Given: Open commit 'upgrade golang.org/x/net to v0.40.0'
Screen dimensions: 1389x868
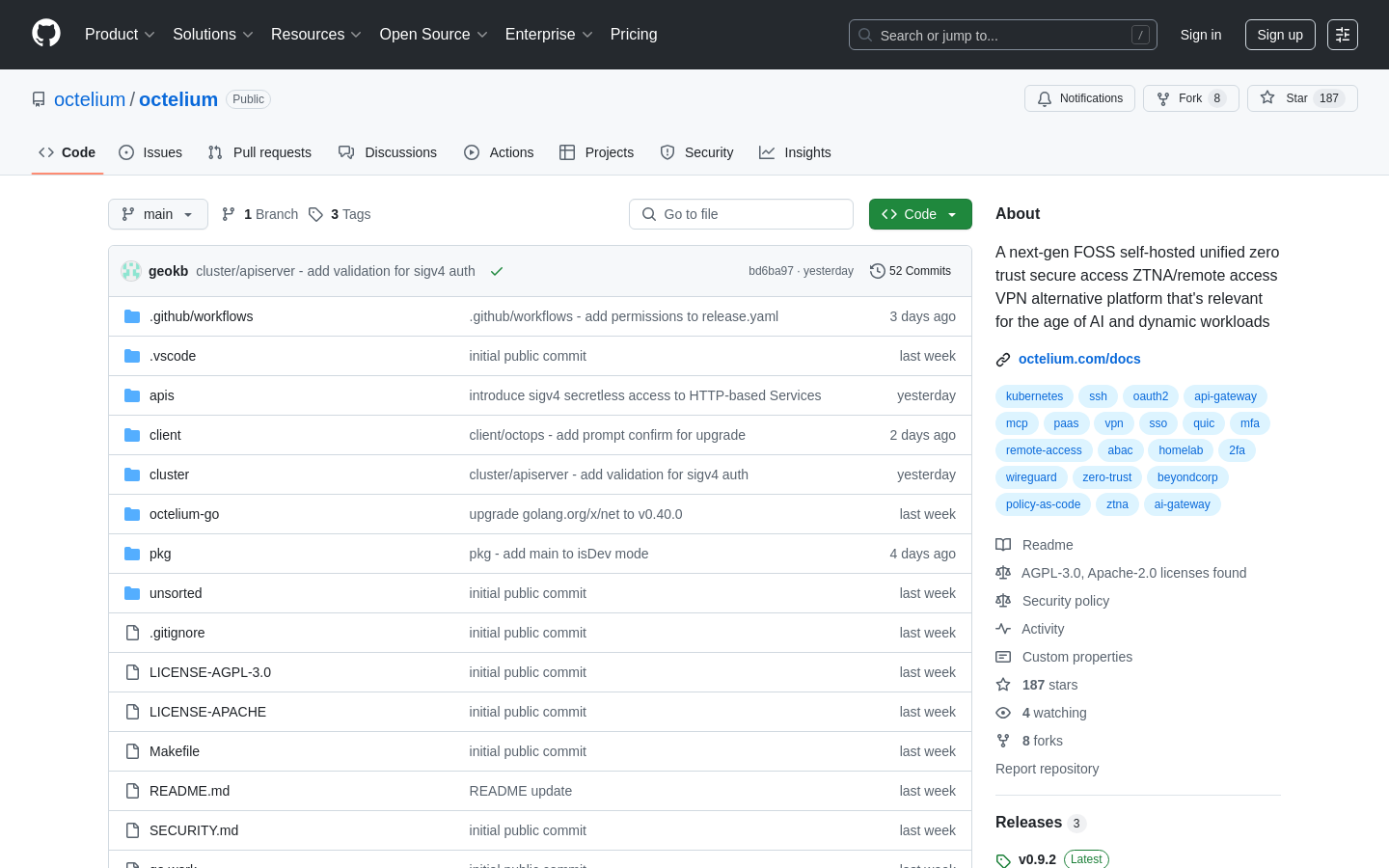Looking at the screenshot, I should (576, 514).
